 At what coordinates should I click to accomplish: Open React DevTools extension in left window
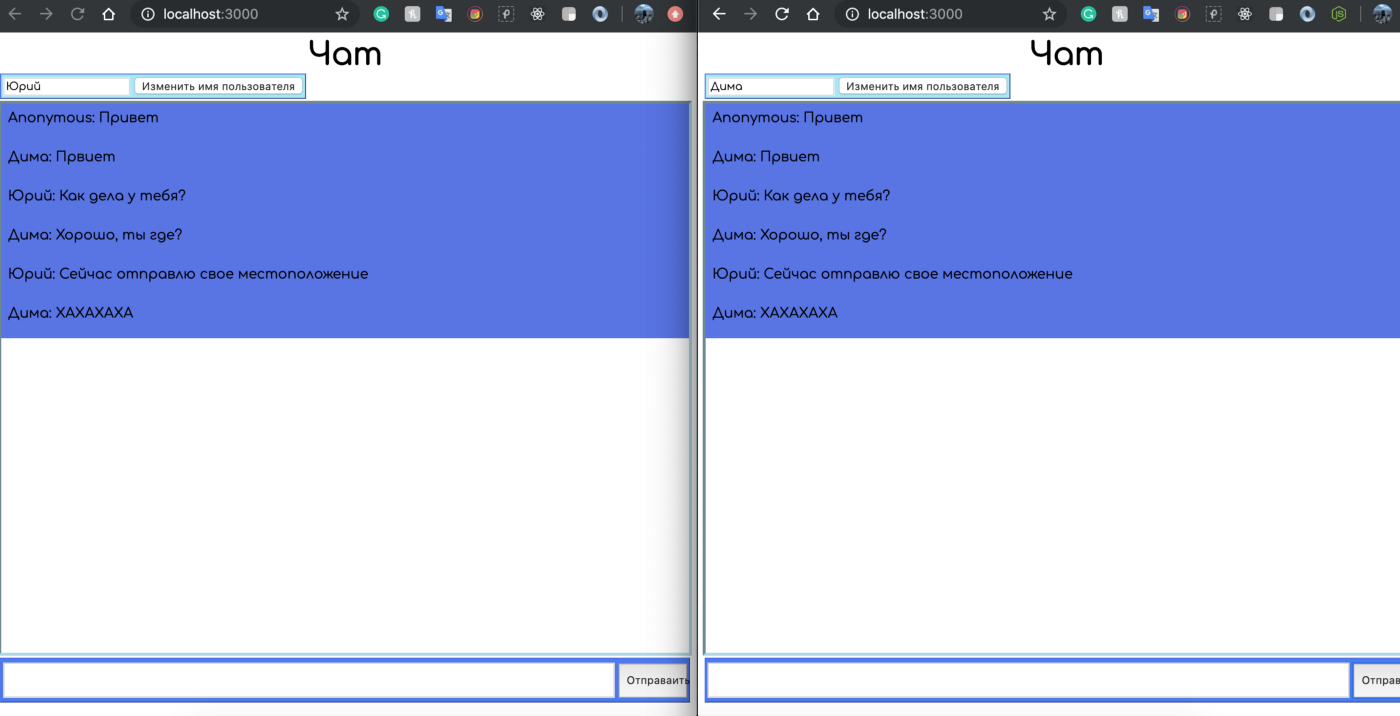537,14
